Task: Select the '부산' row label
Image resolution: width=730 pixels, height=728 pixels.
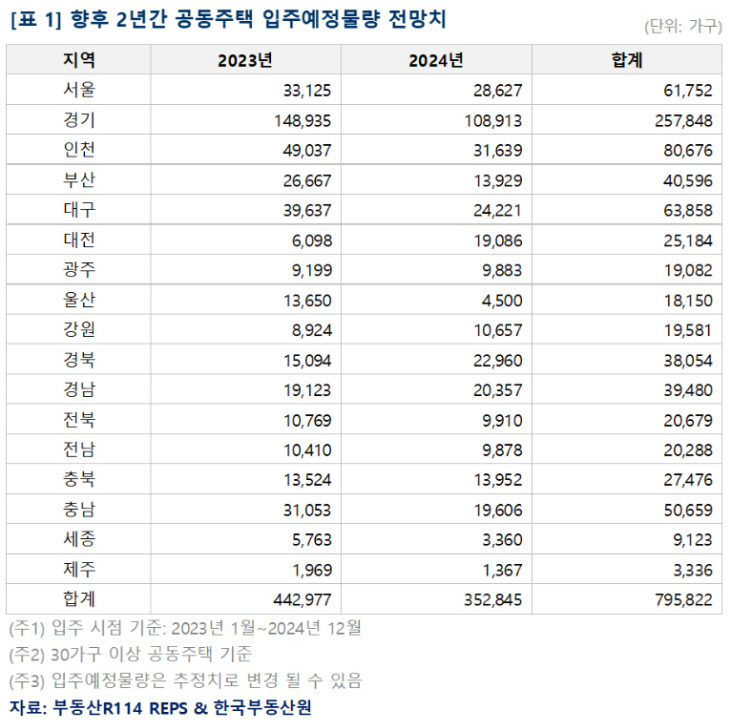Action: coord(79,180)
